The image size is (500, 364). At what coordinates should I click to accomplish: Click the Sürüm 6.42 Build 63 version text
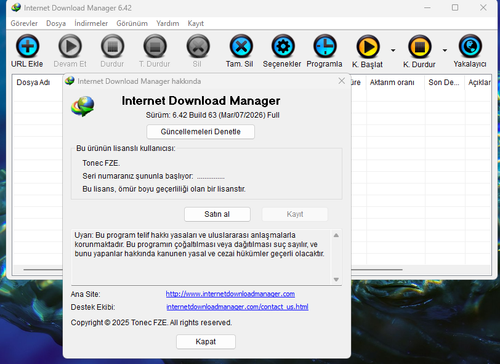coord(213,115)
